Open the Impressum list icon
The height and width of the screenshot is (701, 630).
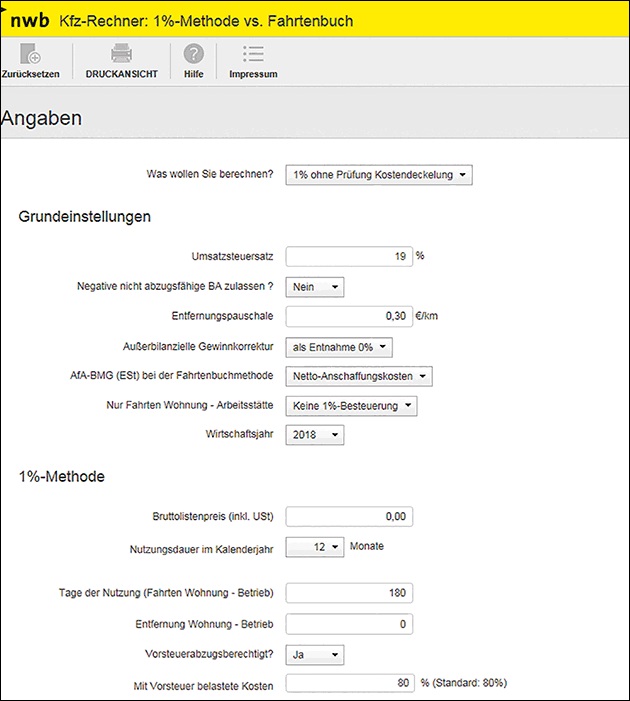click(x=253, y=55)
